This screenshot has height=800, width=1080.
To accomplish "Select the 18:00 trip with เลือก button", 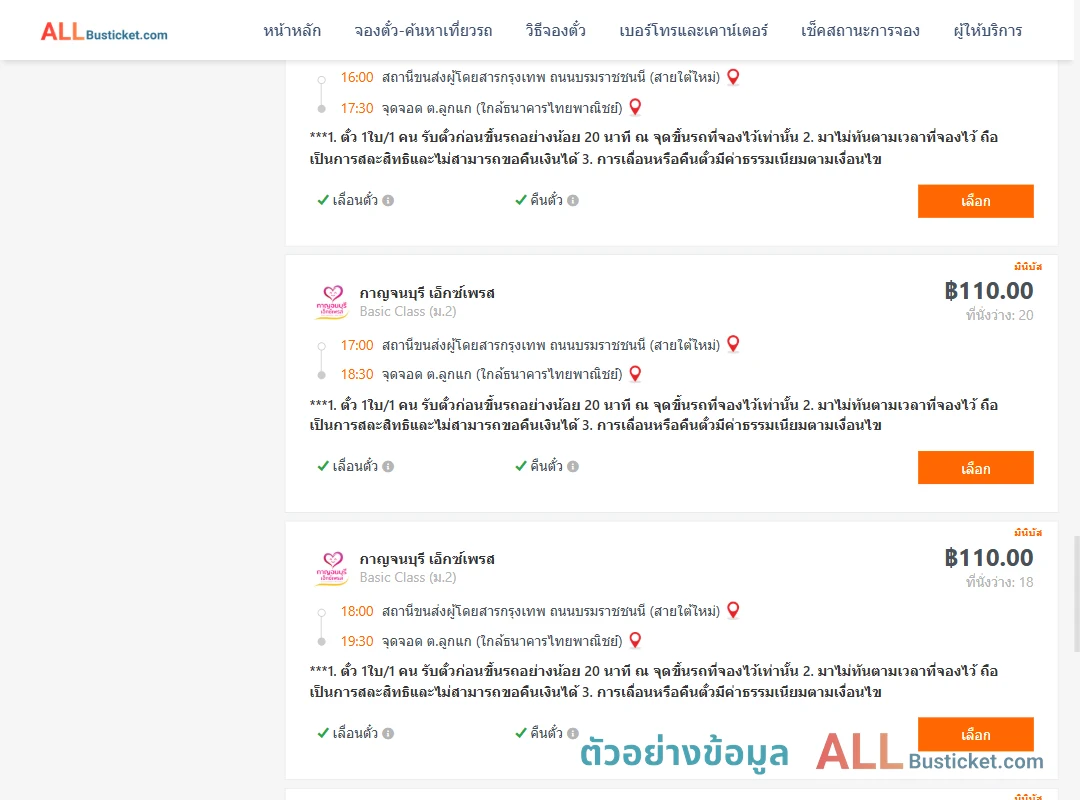I will click(x=975, y=734).
